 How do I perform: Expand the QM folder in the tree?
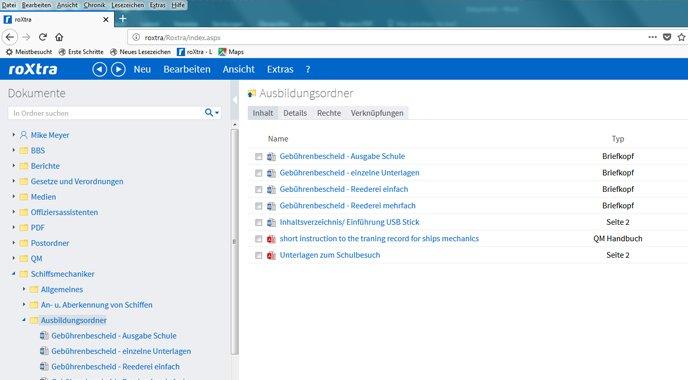(14, 258)
